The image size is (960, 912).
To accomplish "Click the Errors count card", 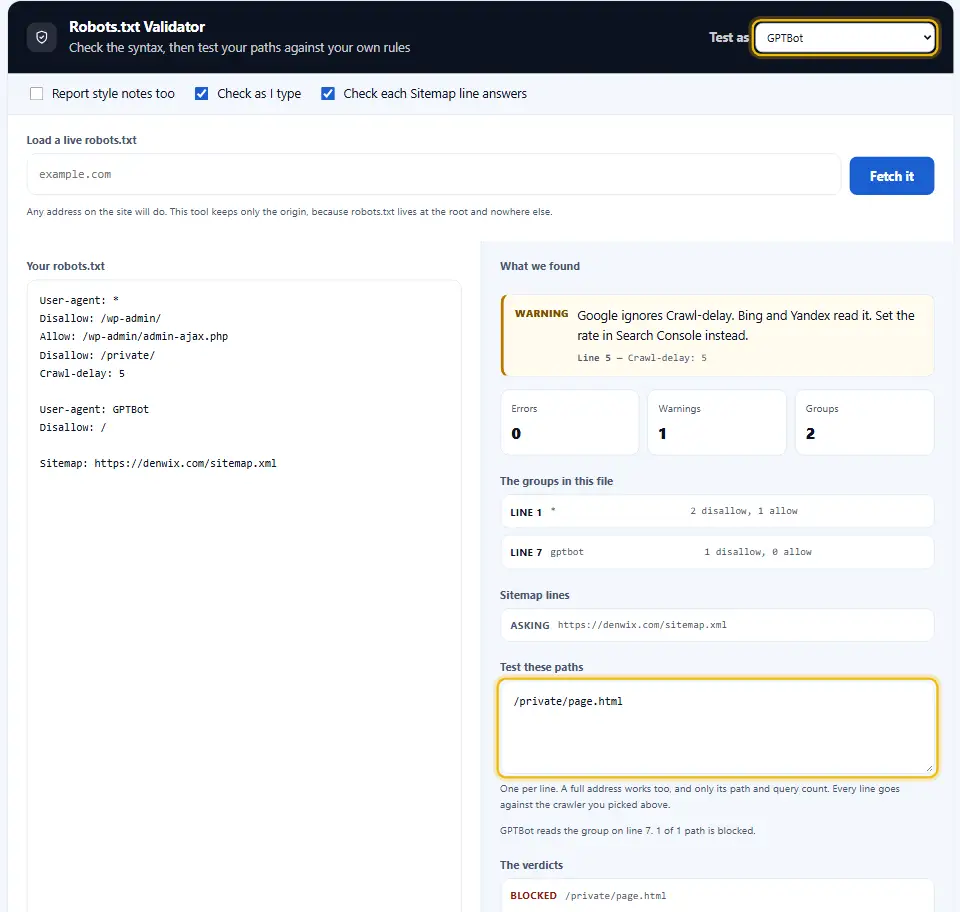I will 569,422.
